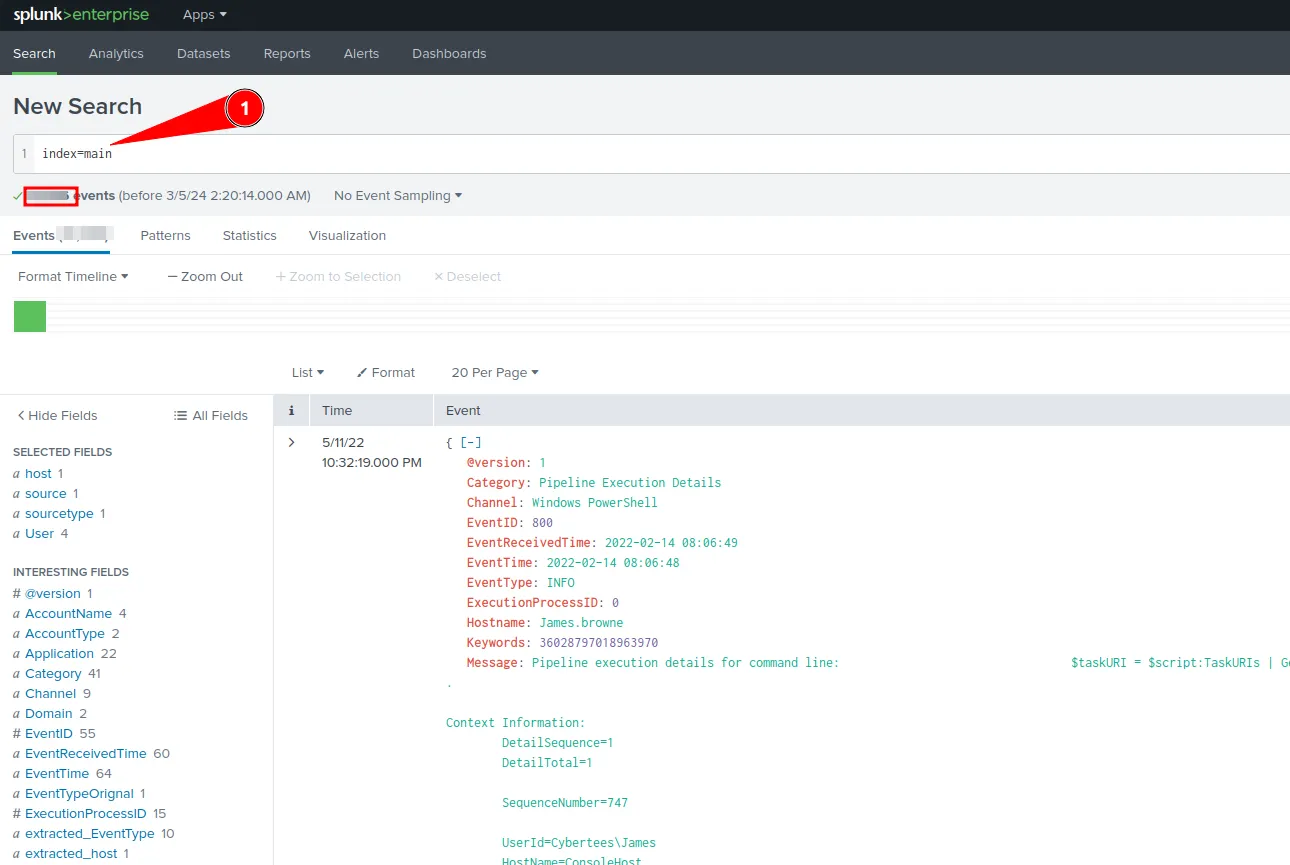Image resolution: width=1290 pixels, height=865 pixels.
Task: Click the 'a' string icon beside Channel field
Action: coord(16,693)
